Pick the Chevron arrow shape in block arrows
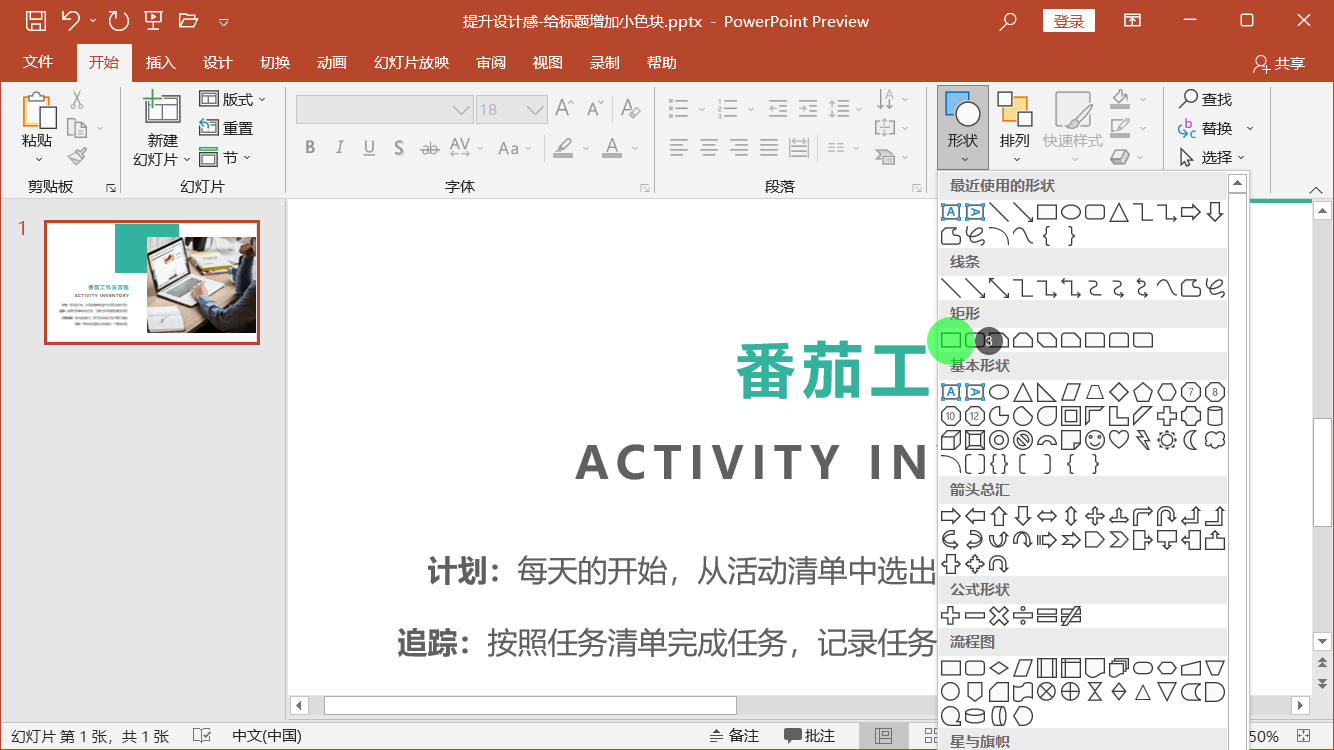Image resolution: width=1334 pixels, height=750 pixels. 1119,540
